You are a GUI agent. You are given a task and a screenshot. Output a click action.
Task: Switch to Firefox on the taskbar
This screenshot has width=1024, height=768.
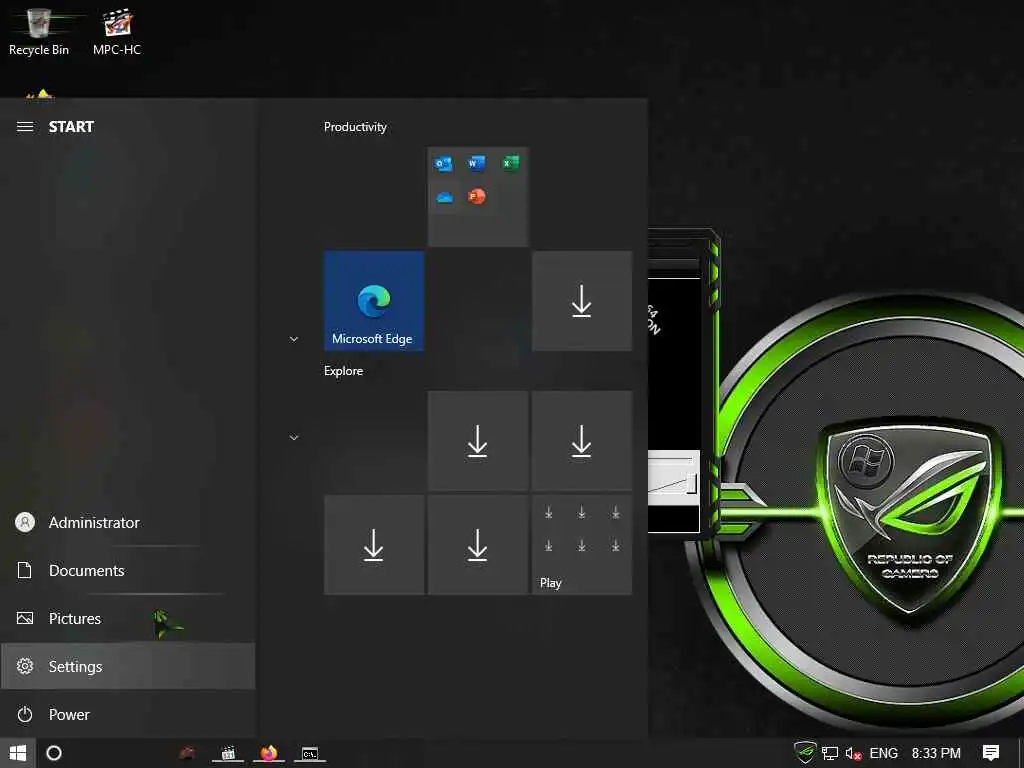pyautogui.click(x=268, y=753)
